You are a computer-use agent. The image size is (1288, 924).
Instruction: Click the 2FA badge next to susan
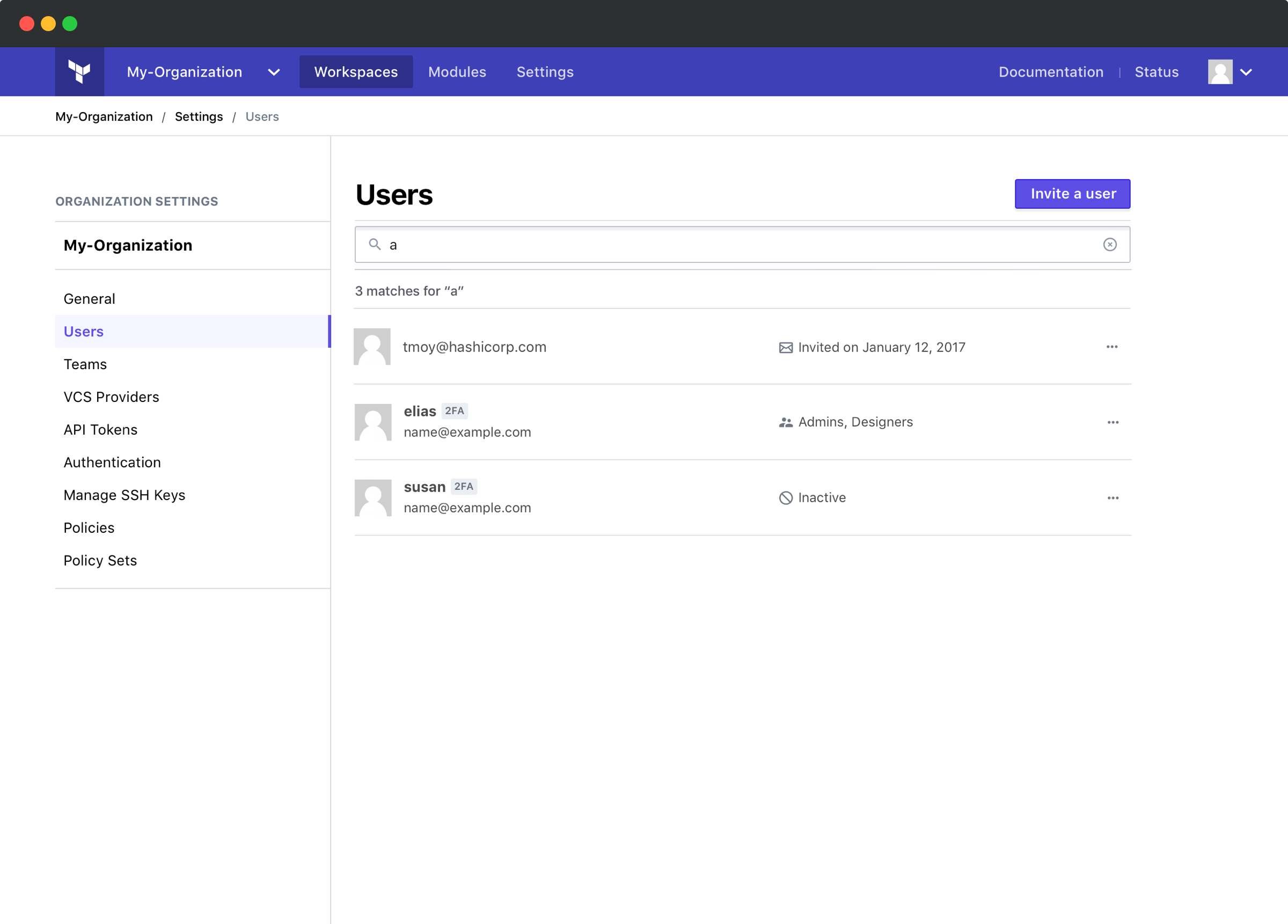tap(463, 487)
